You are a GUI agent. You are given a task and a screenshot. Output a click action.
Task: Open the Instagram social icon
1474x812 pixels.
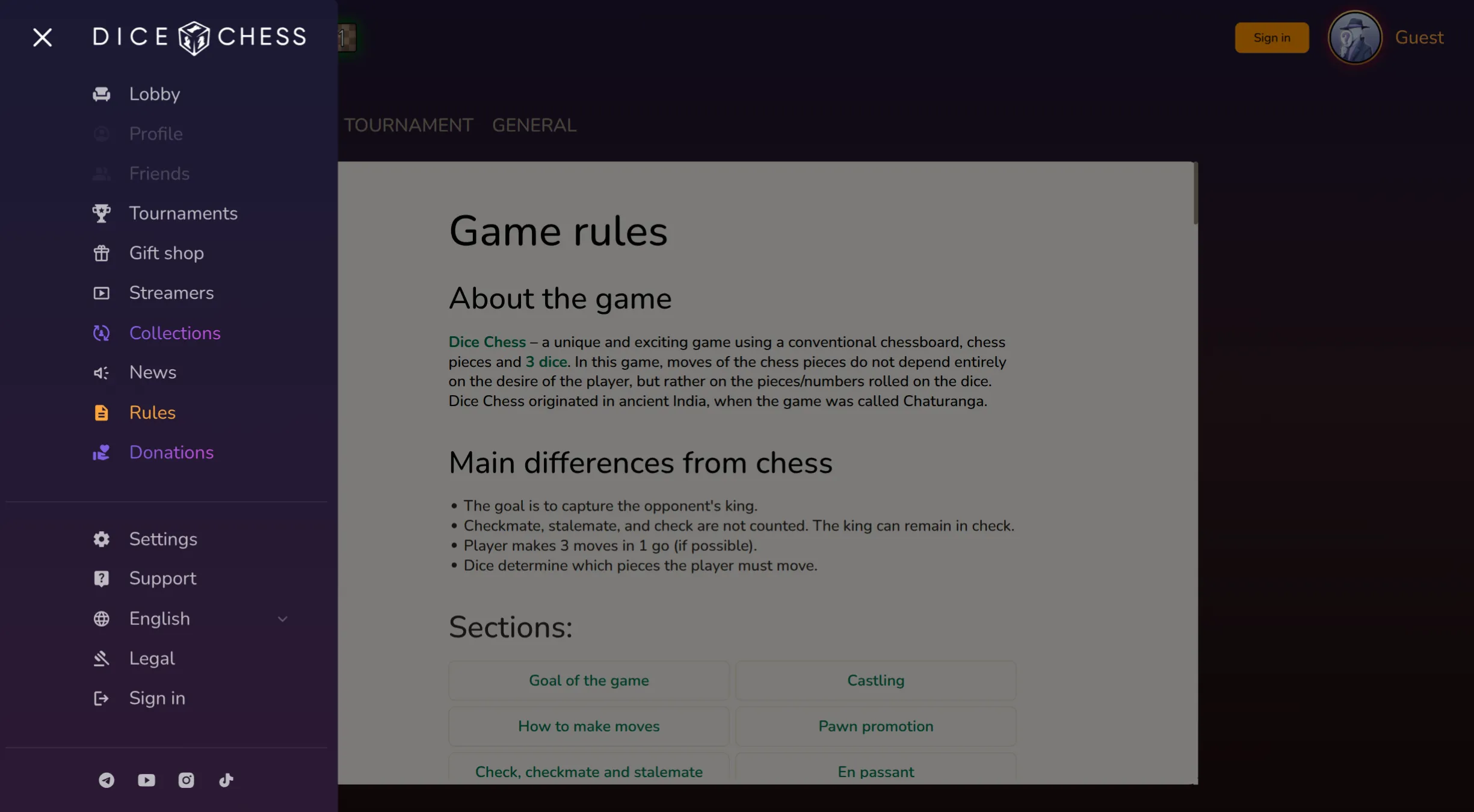tap(186, 780)
